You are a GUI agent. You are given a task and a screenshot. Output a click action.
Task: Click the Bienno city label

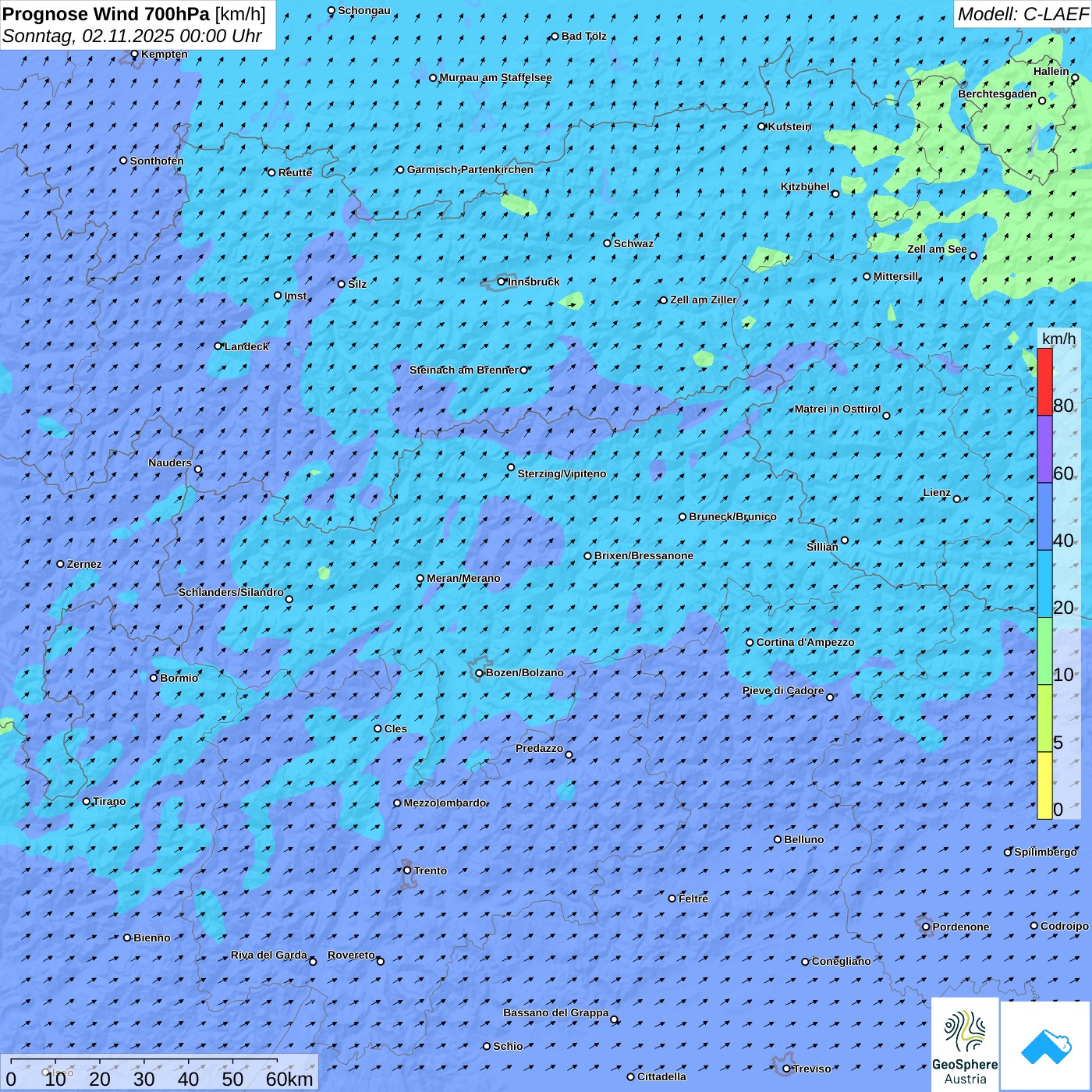[151, 938]
